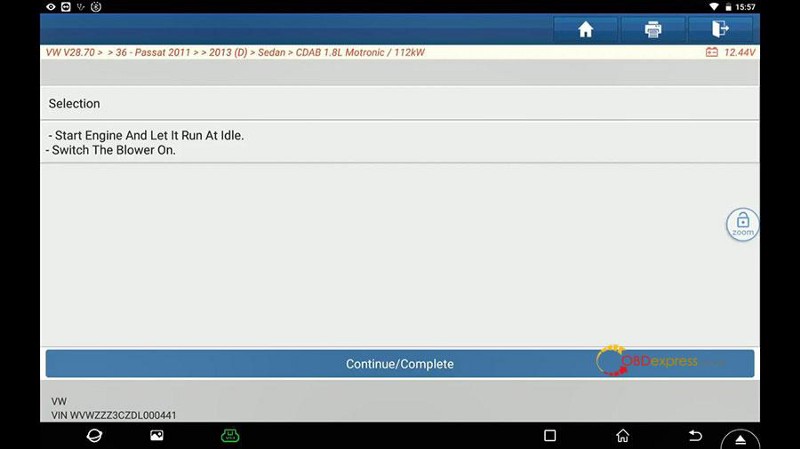Click the 'Selection' heading

click(74, 104)
